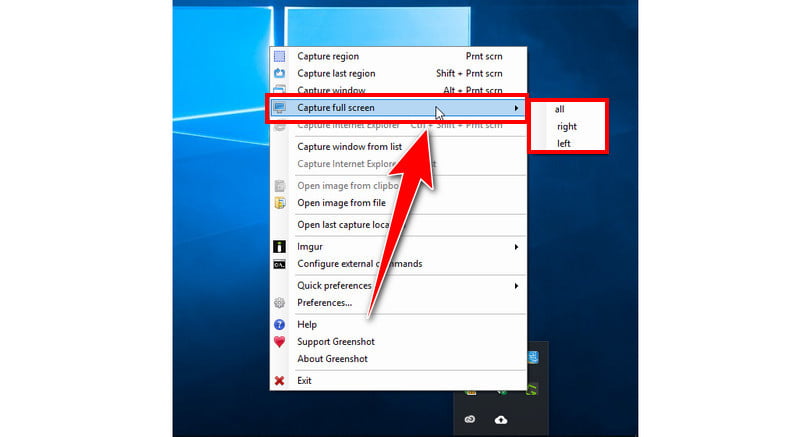
Task: Click the Imgur icon in the menu
Action: (280, 247)
